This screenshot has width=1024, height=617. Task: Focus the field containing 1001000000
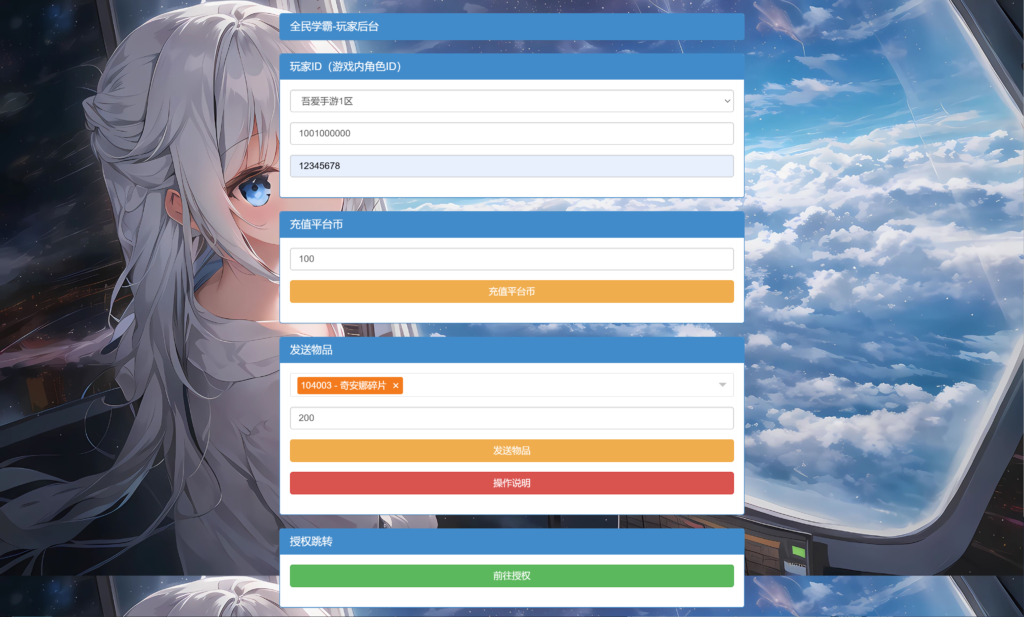[511, 133]
